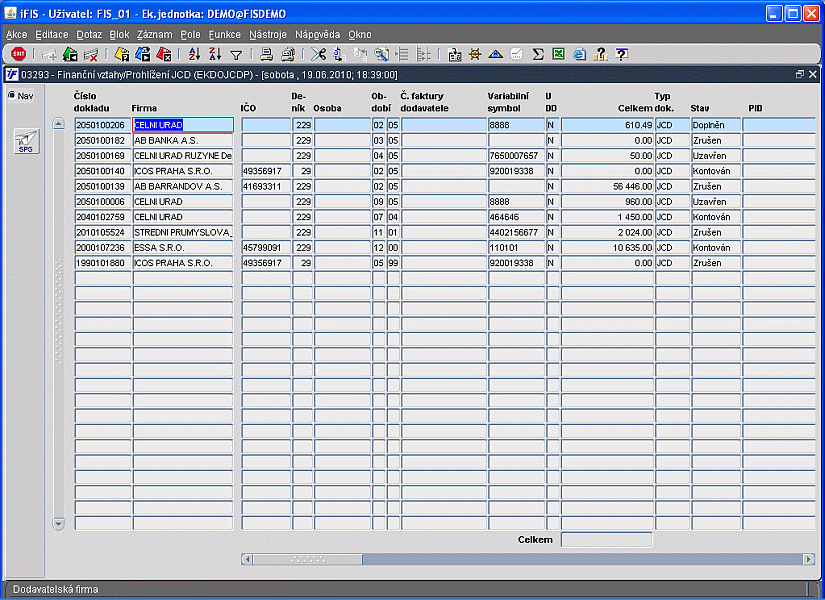Open the Nástroje menu
The width and height of the screenshot is (825, 600).
click(268, 34)
